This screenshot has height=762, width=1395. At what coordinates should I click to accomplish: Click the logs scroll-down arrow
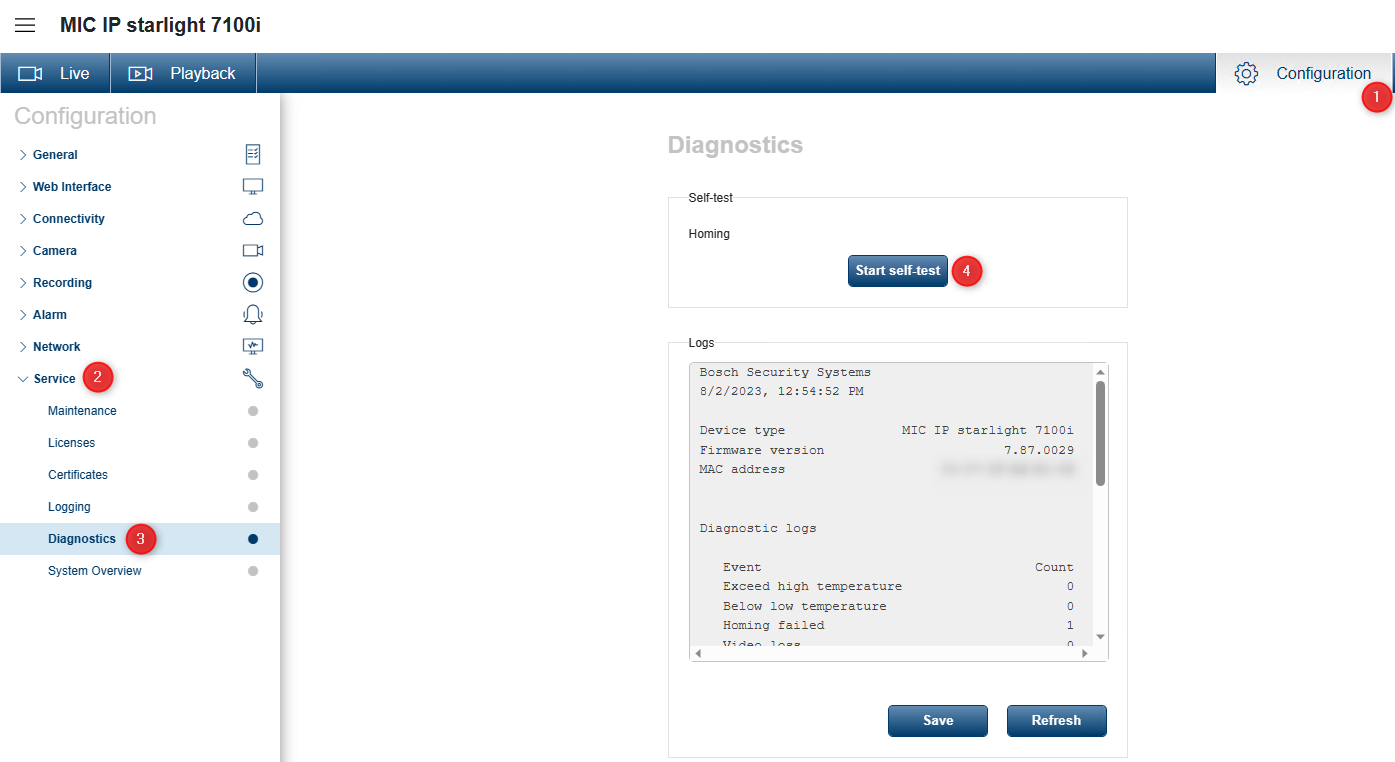[x=1100, y=636]
